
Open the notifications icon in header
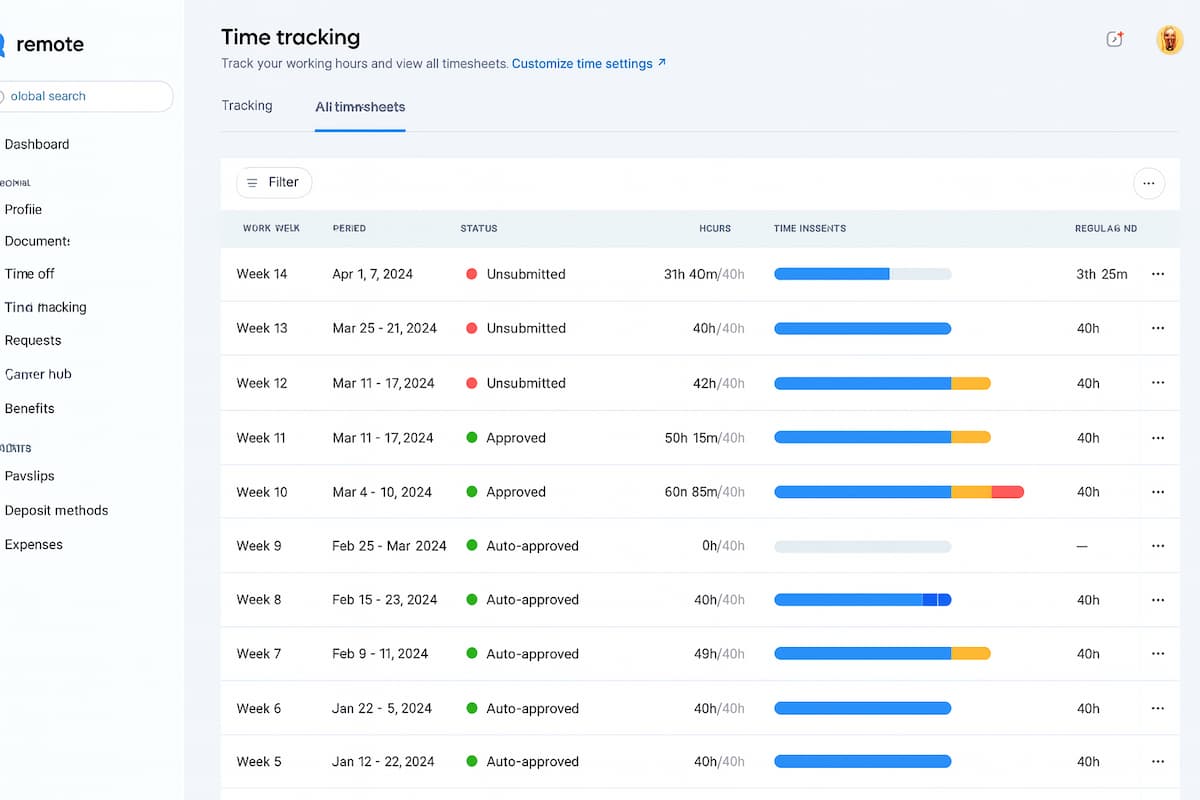point(1114,40)
